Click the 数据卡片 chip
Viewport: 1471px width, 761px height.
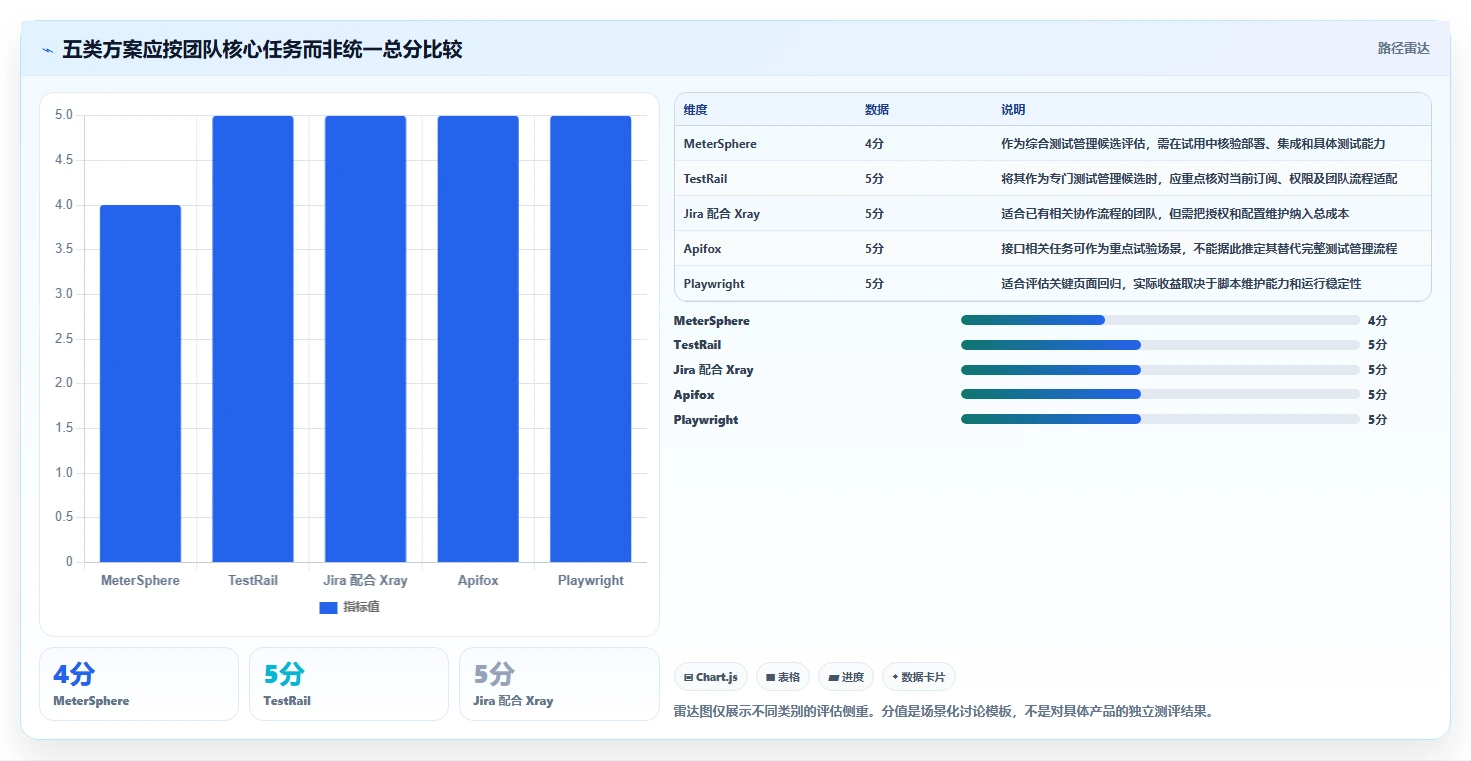tap(919, 677)
